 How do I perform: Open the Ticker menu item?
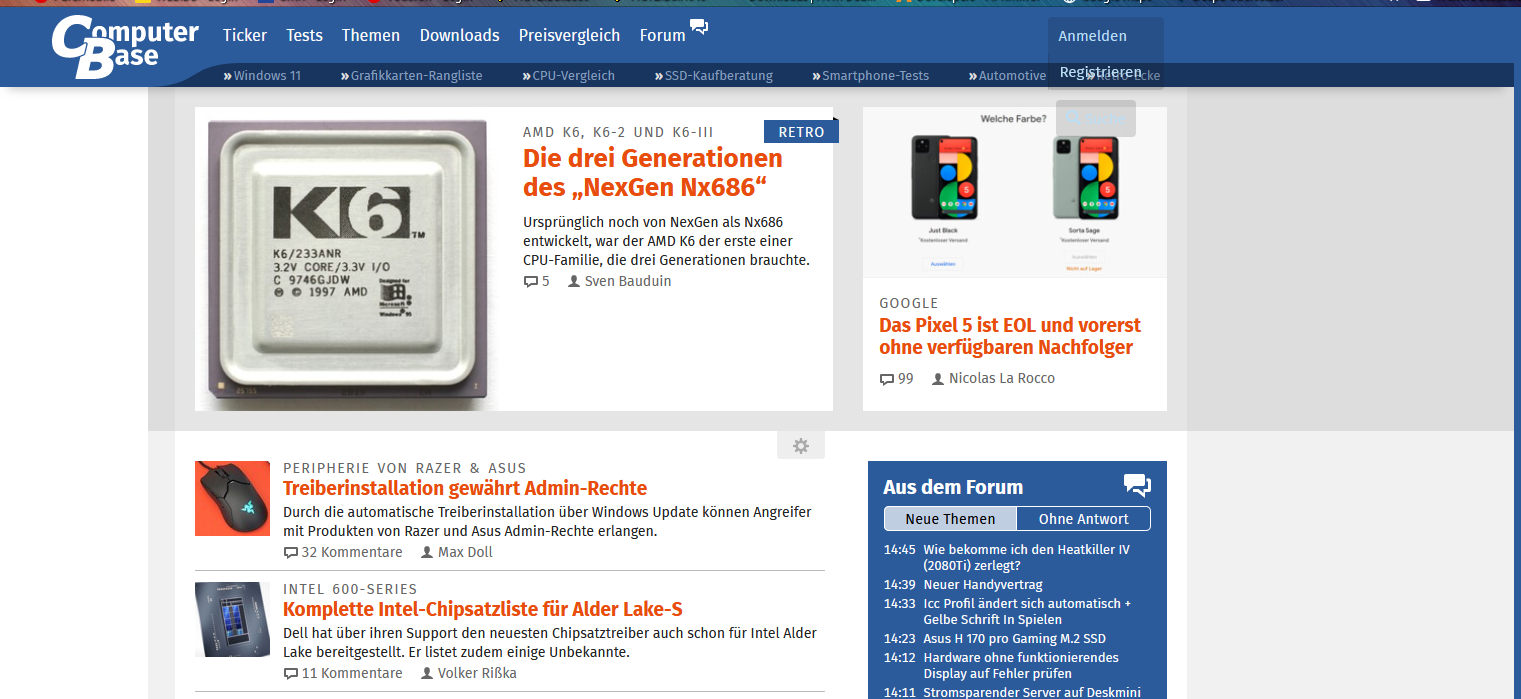(x=245, y=35)
